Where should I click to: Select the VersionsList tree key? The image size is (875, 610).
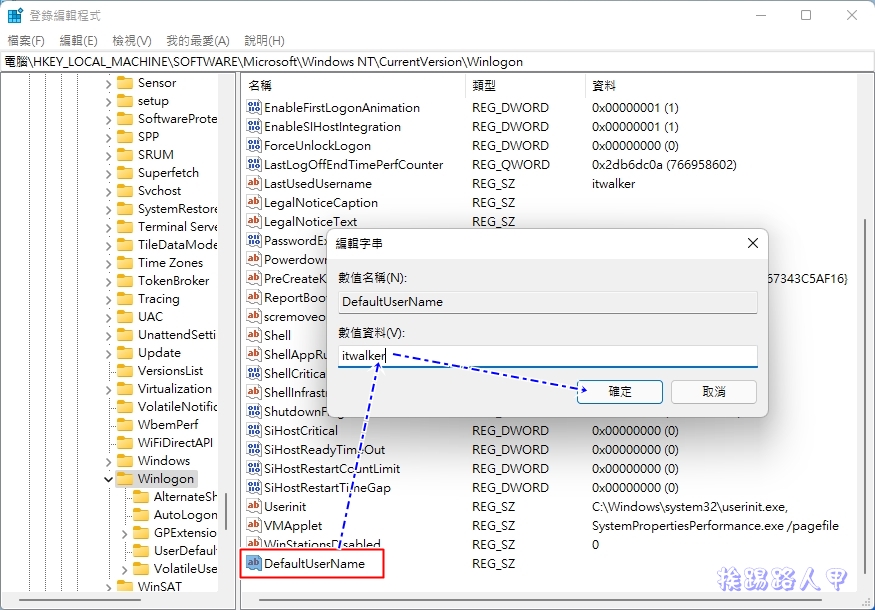point(170,371)
